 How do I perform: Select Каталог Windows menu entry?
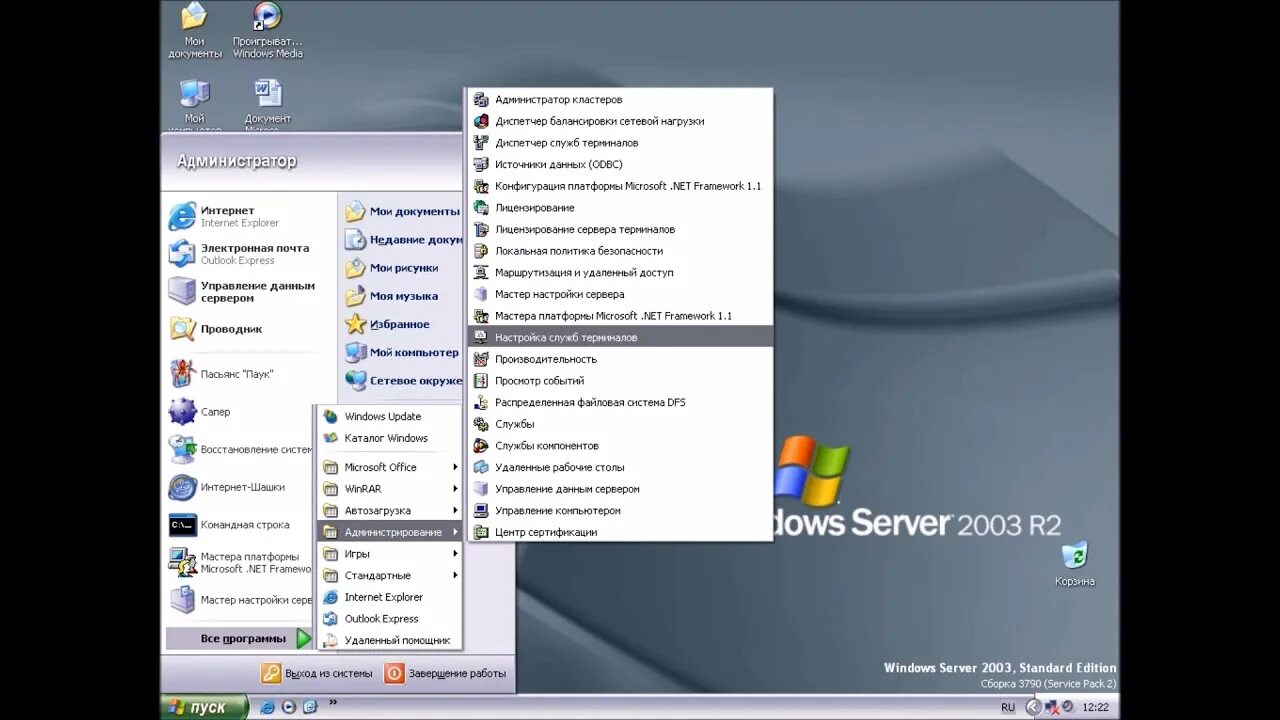pyautogui.click(x=389, y=438)
